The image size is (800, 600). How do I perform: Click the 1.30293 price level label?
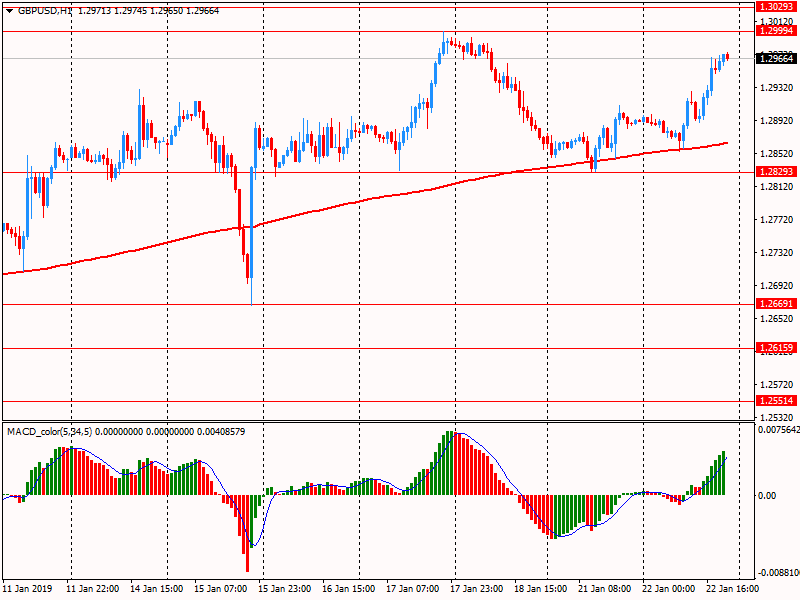[776, 7]
